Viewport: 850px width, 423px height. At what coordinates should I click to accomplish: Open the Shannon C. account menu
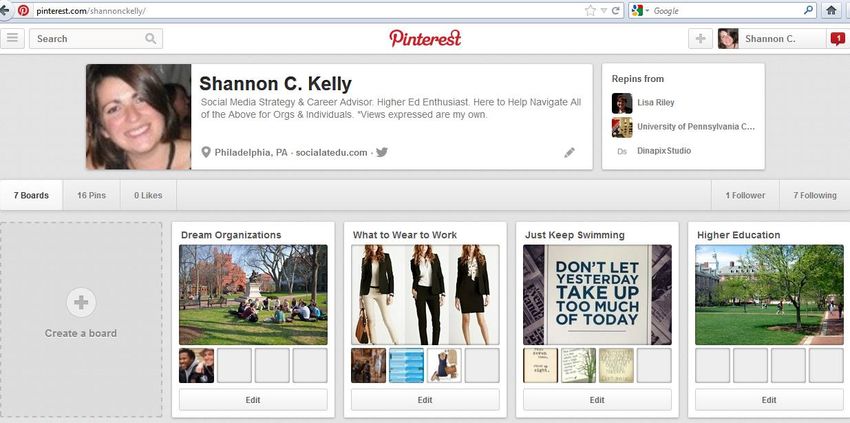pyautogui.click(x=771, y=39)
